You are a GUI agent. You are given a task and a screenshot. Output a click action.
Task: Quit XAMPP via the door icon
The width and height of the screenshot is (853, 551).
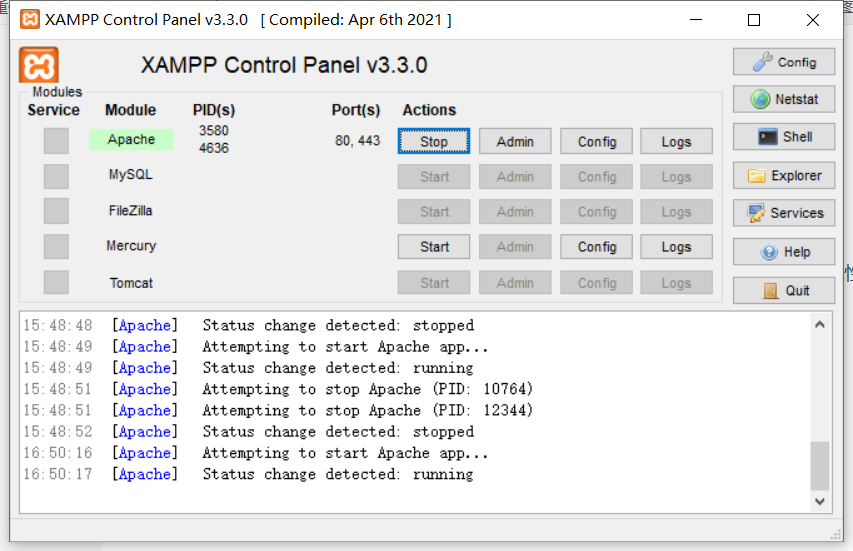783,290
